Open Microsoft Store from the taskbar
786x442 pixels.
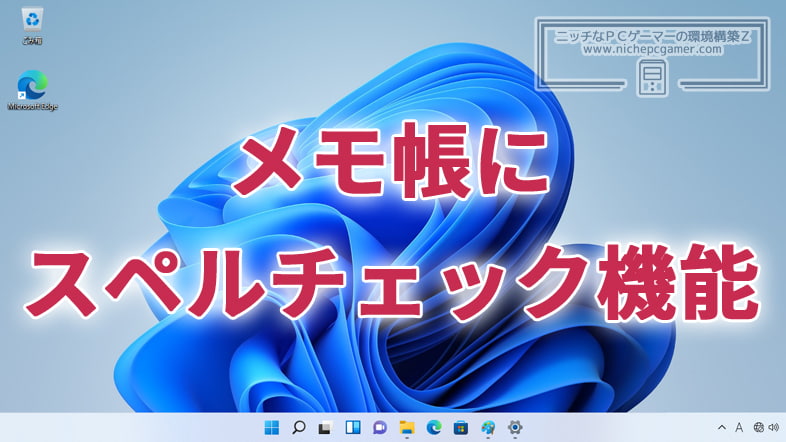[461, 427]
